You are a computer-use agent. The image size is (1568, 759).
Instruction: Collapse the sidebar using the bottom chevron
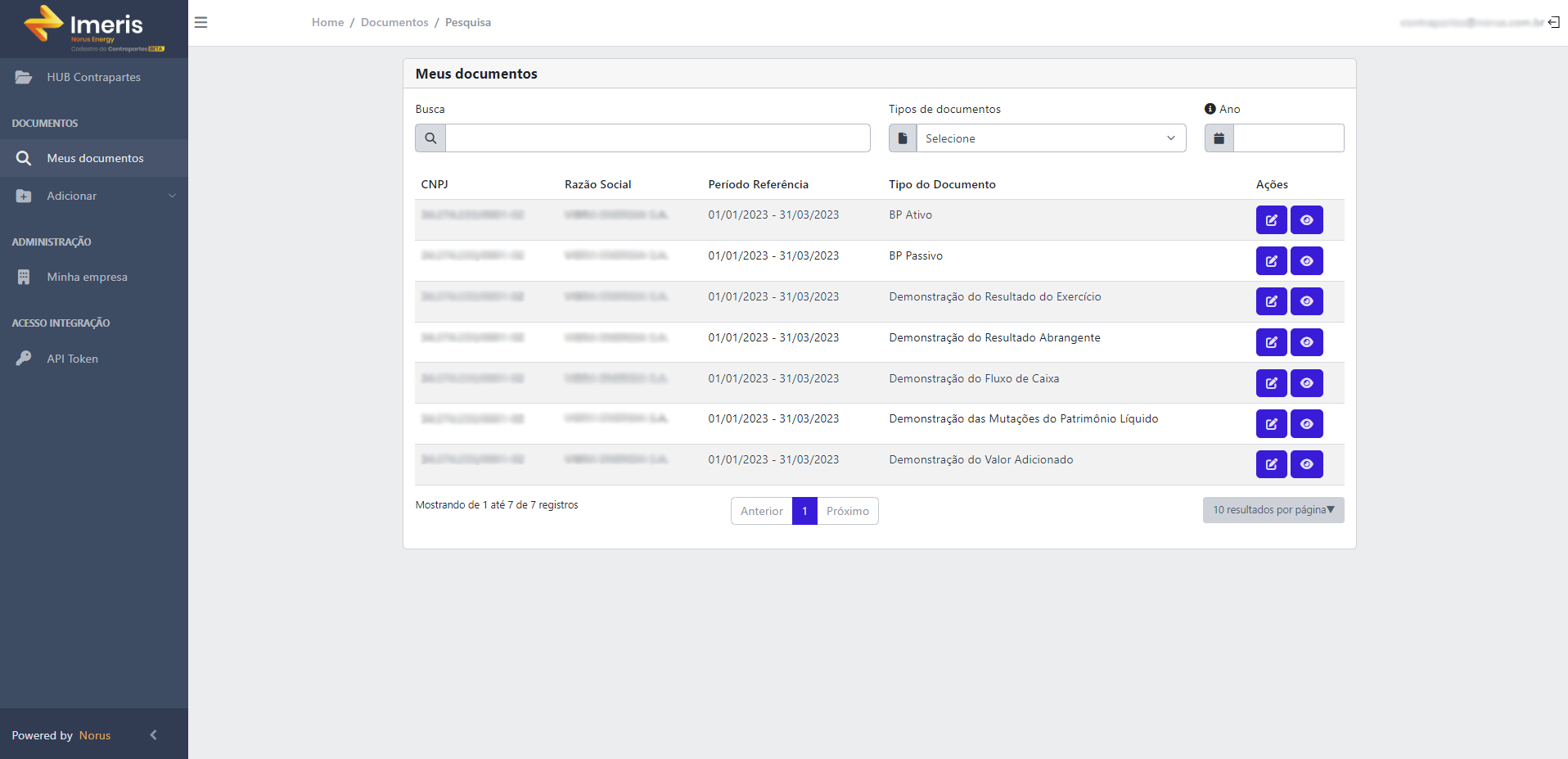point(153,734)
